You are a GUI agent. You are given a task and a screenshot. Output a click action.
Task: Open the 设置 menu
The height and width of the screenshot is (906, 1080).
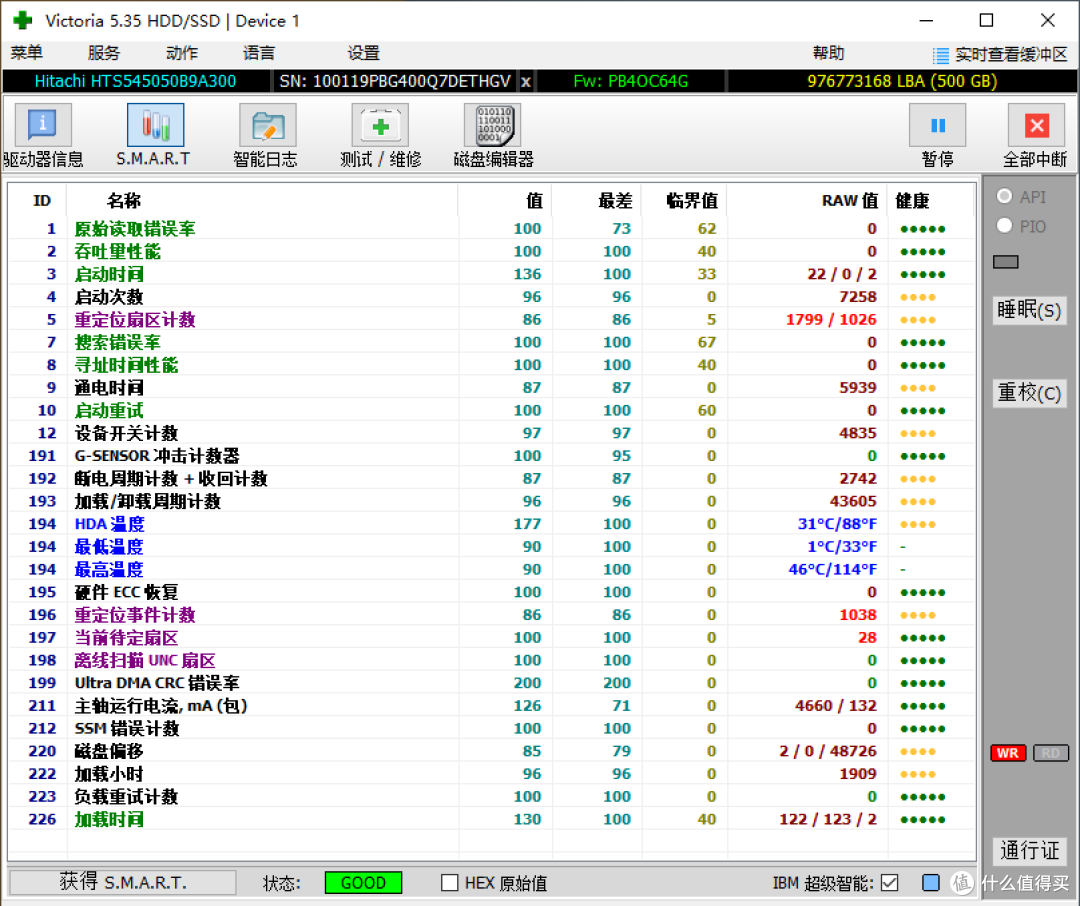coord(364,53)
